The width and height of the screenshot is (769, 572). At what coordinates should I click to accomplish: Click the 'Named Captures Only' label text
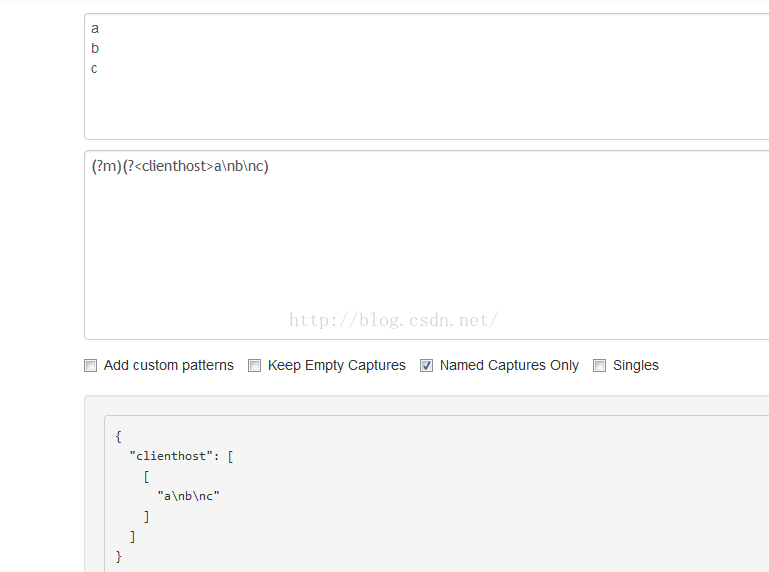coord(509,365)
